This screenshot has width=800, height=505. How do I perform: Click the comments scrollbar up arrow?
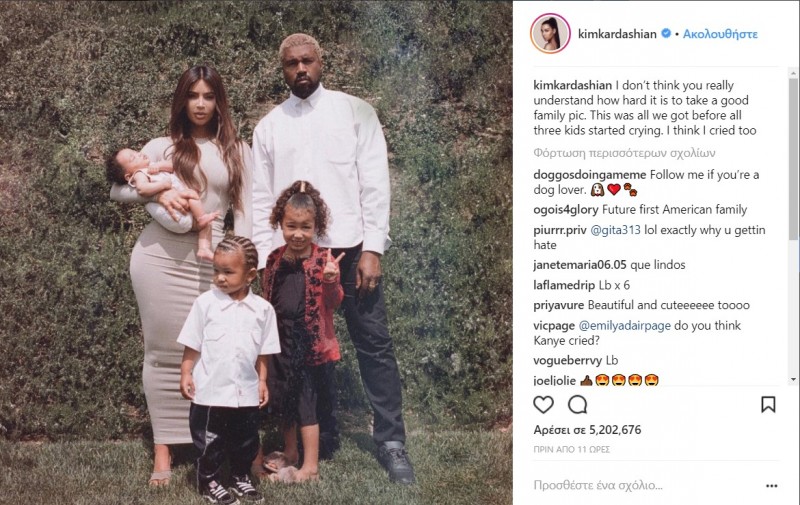point(793,71)
